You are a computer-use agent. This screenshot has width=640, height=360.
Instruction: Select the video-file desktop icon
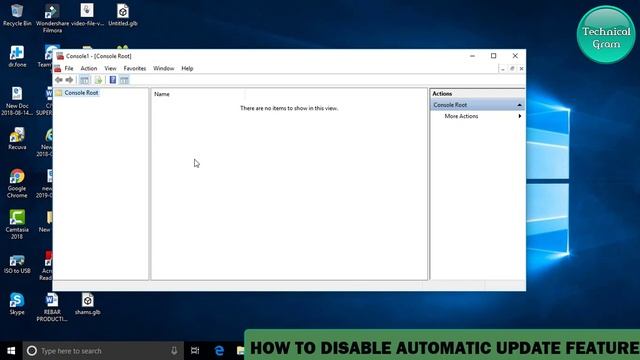[x=87, y=15]
